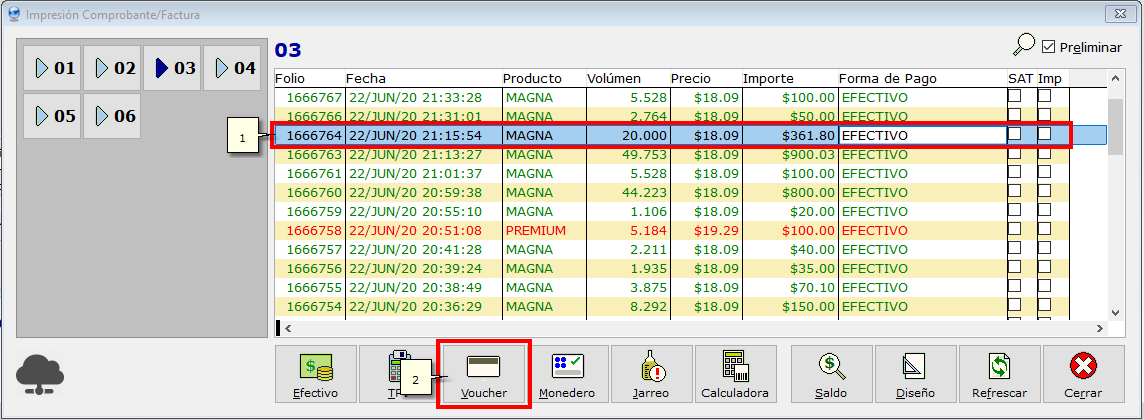Click the Jarreo button

(x=650, y=376)
